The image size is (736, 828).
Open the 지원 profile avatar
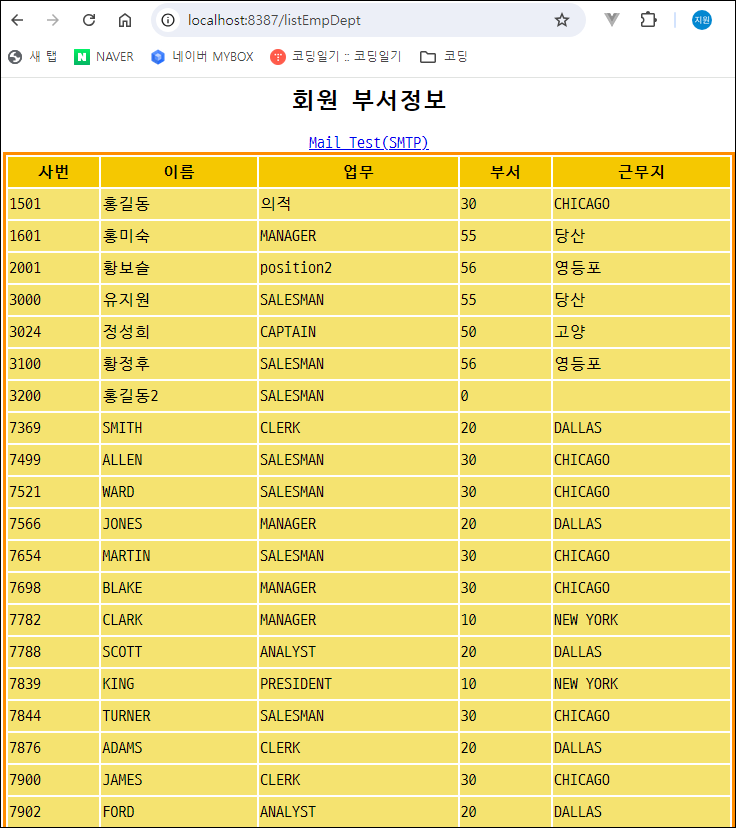coord(702,20)
